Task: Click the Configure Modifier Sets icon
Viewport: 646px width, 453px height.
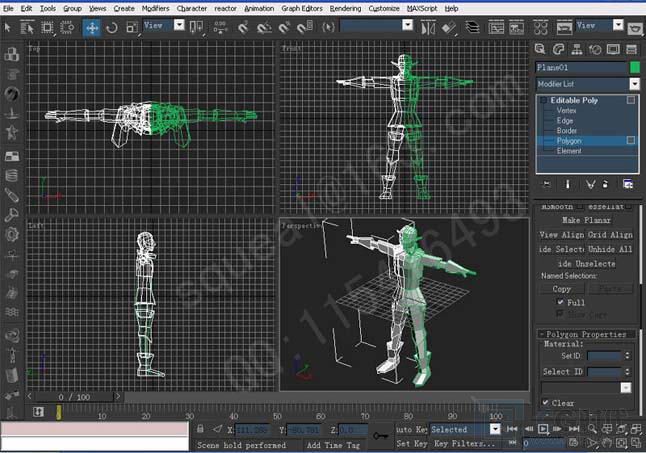Action: tap(628, 184)
